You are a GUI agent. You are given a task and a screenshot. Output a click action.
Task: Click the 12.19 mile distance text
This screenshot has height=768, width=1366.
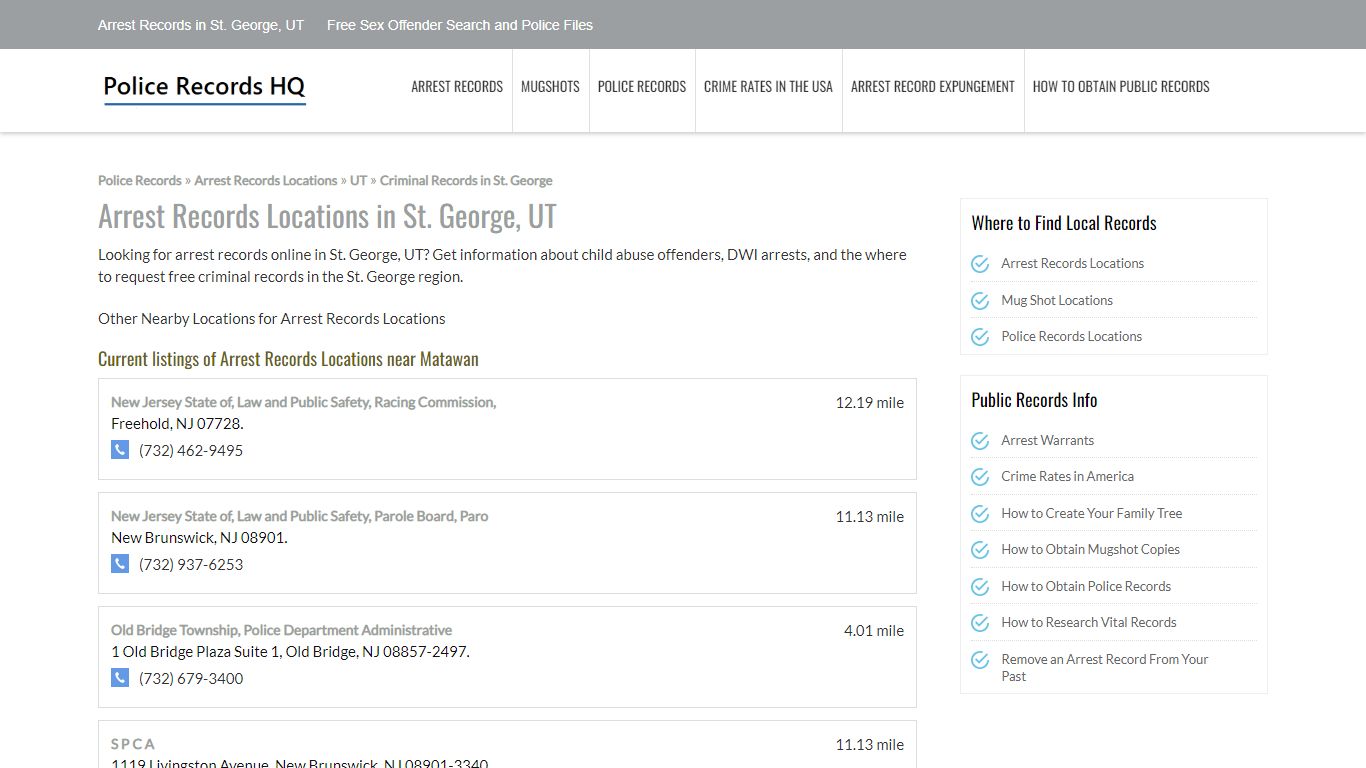869,403
